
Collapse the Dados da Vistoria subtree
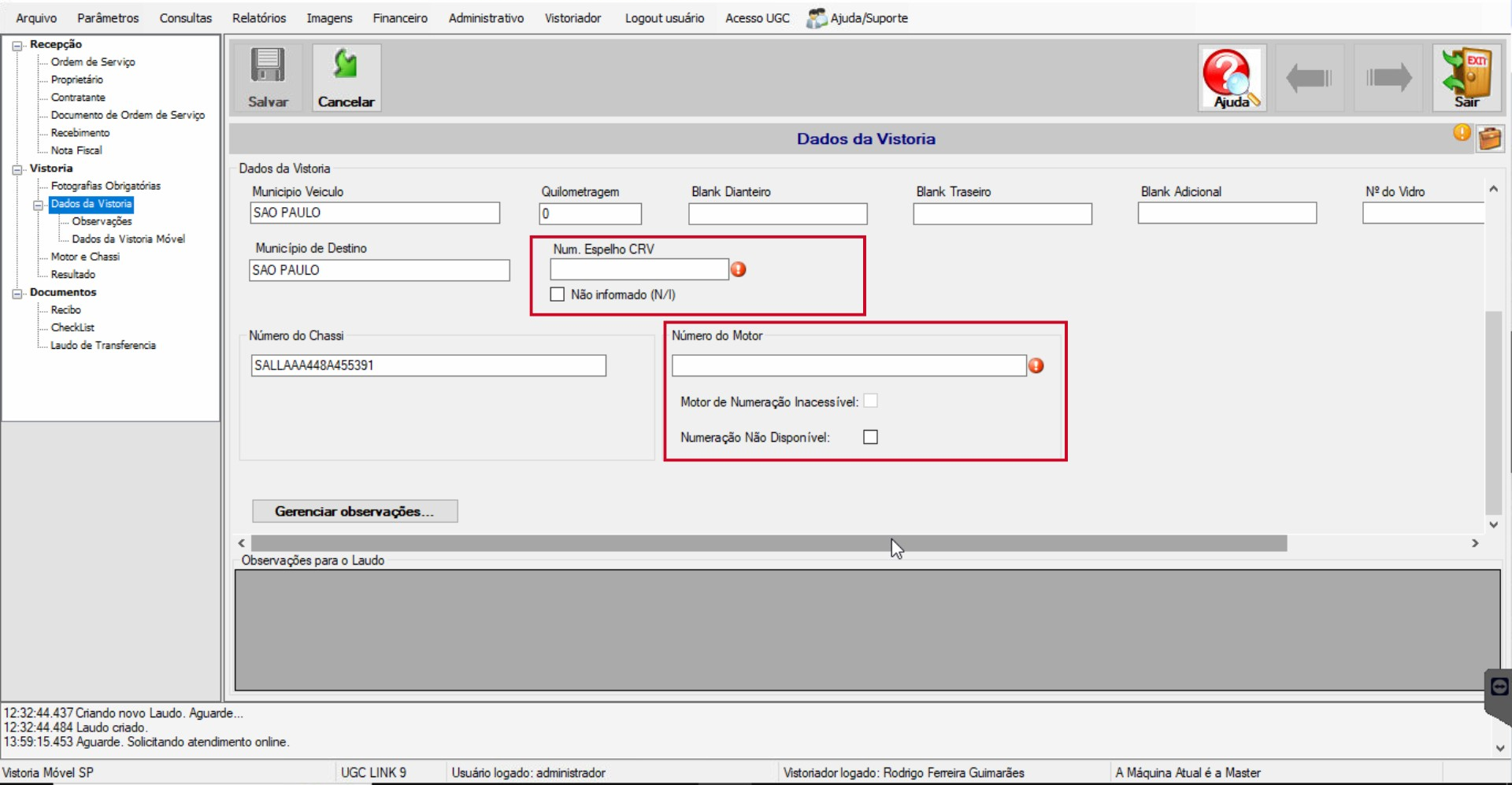click(x=38, y=205)
